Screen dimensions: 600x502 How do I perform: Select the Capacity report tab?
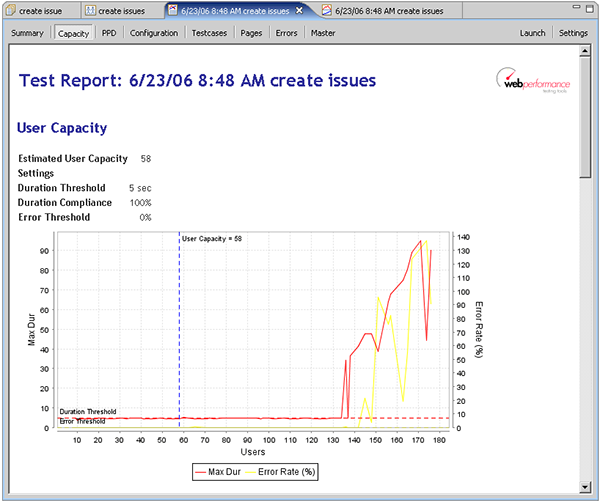point(73,33)
